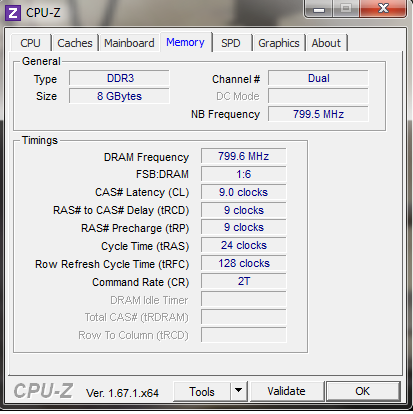Click the version text Ver. 1.67.1.x64
Viewport: 413px width, 414px height.
[122, 393]
